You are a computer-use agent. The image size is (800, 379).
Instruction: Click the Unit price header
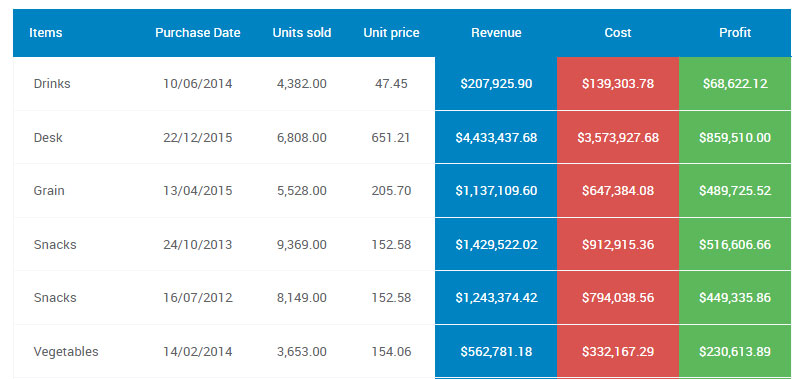click(x=391, y=33)
